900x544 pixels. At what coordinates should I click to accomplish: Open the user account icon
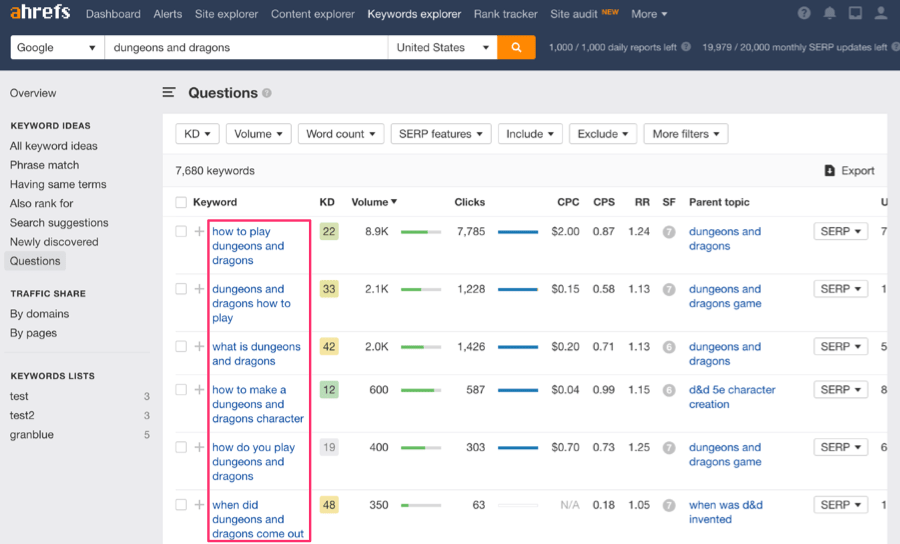pyautogui.click(x=880, y=13)
